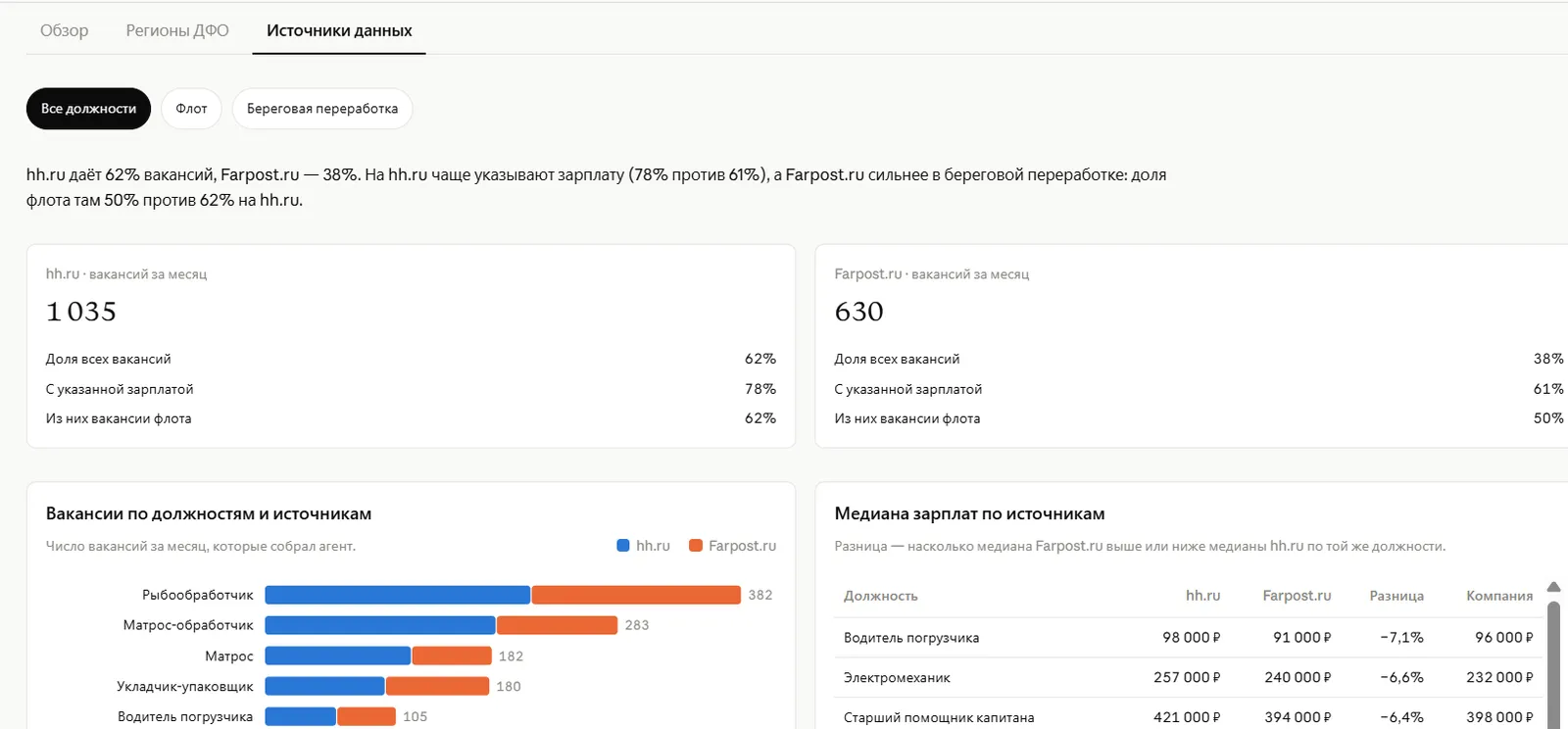
Task: Click the 182 total beside Матрос bar
Action: tap(511, 656)
